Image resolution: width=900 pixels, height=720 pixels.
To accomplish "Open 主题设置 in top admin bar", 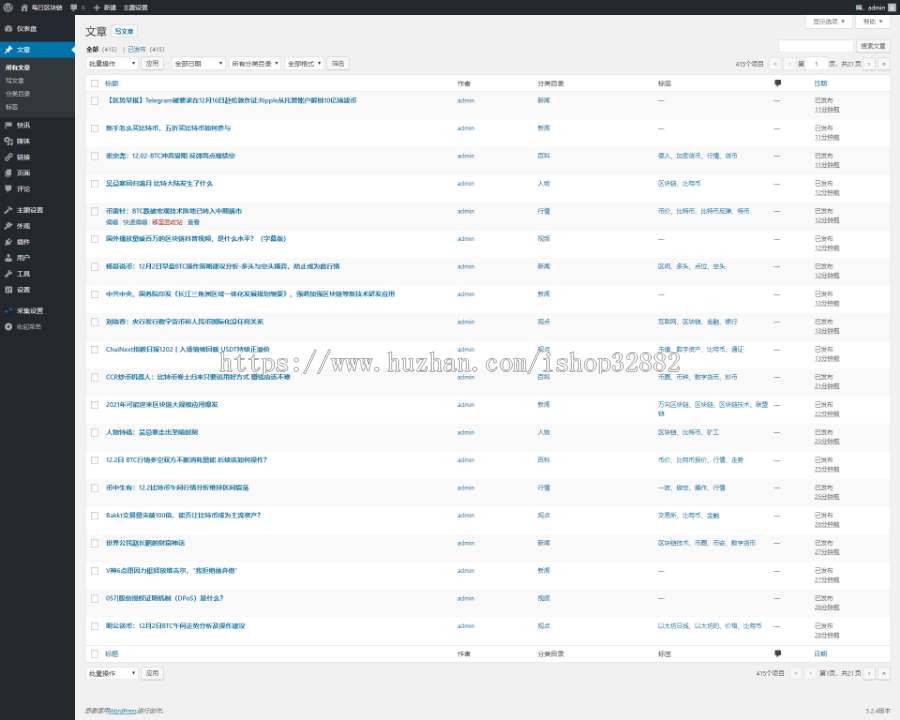I will tap(135, 7).
